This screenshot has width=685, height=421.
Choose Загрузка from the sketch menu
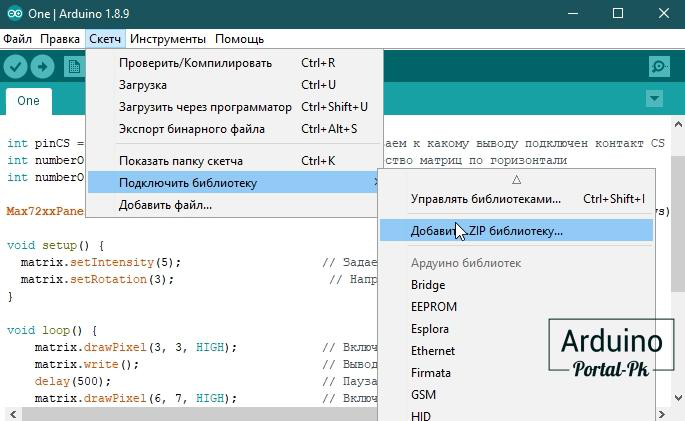tap(235, 85)
